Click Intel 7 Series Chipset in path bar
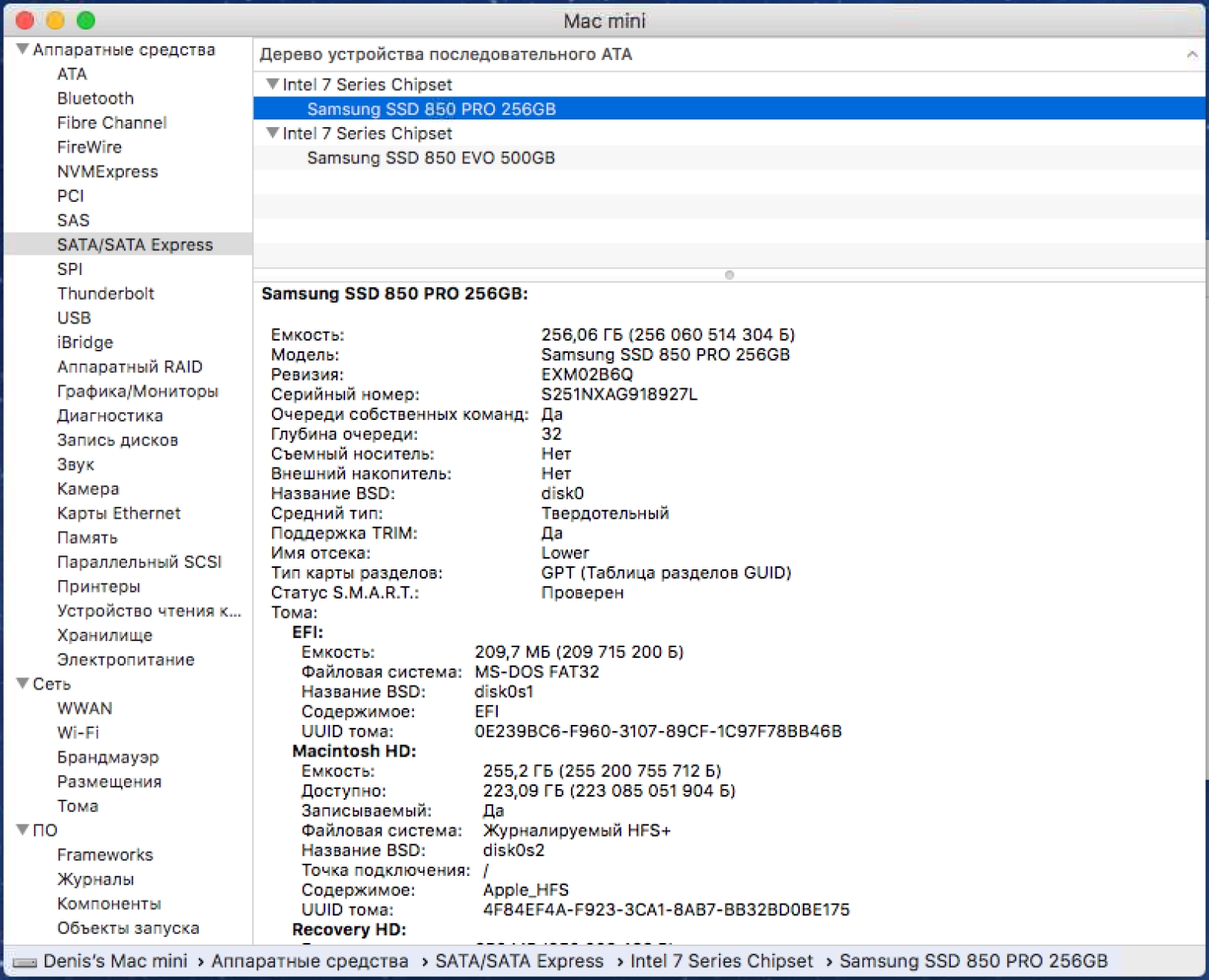This screenshot has width=1209, height=980. (721, 961)
